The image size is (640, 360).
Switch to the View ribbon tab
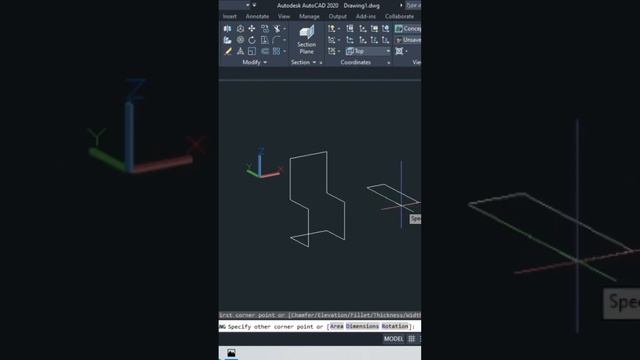click(284, 16)
